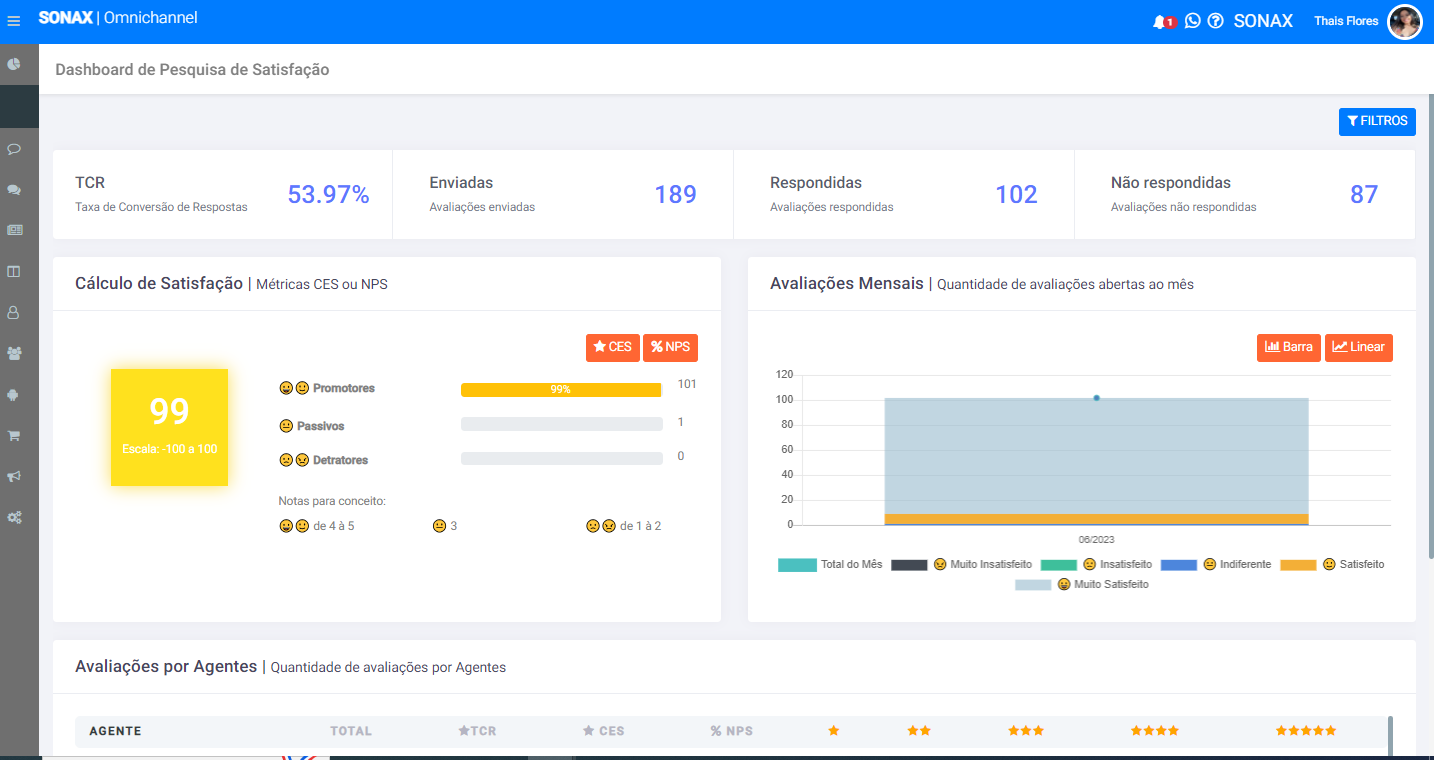Switch satisfaction metric to CES
Image resolution: width=1434 pixels, height=760 pixels.
tap(612, 347)
